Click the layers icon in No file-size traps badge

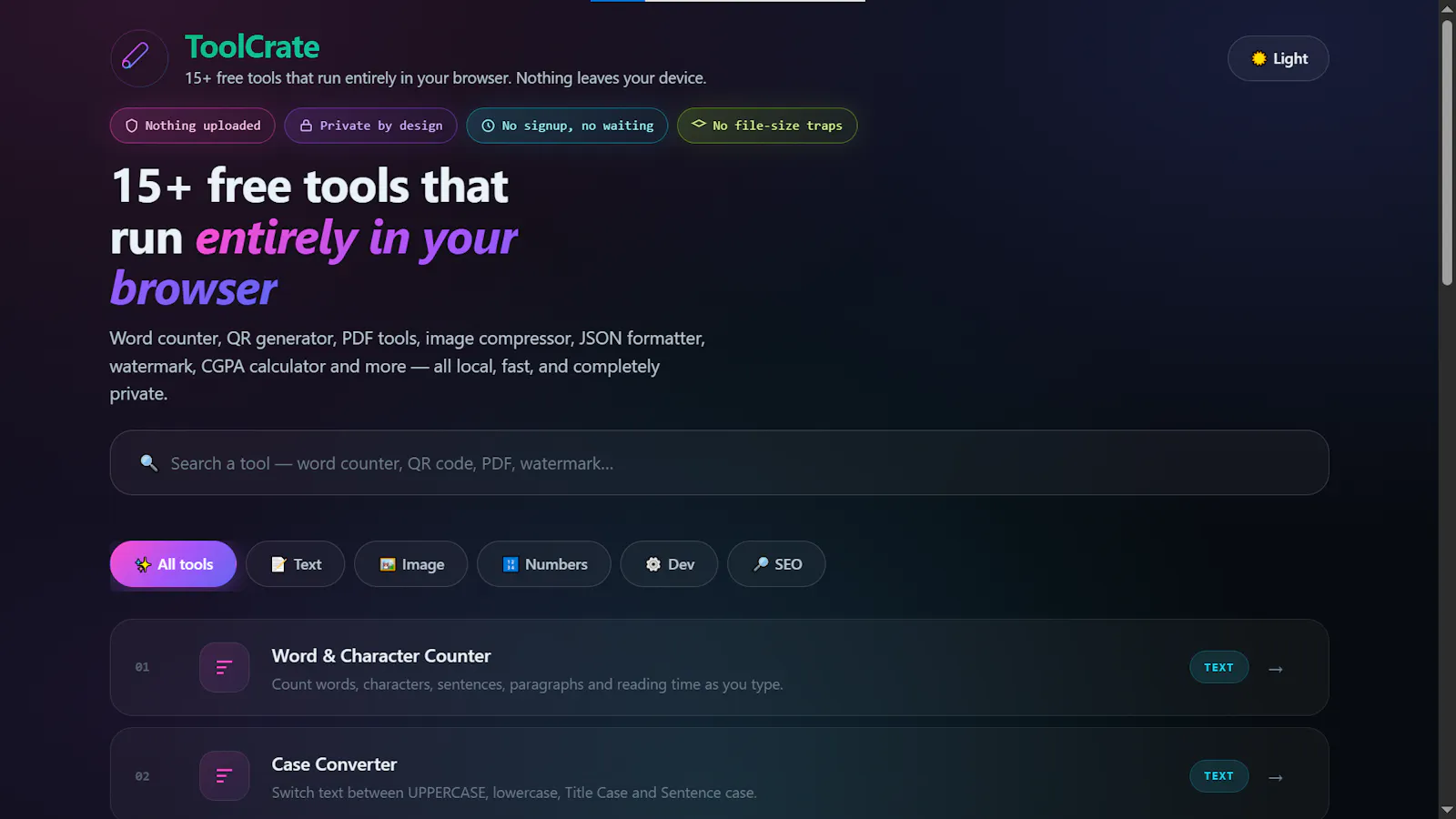pyautogui.click(x=698, y=124)
